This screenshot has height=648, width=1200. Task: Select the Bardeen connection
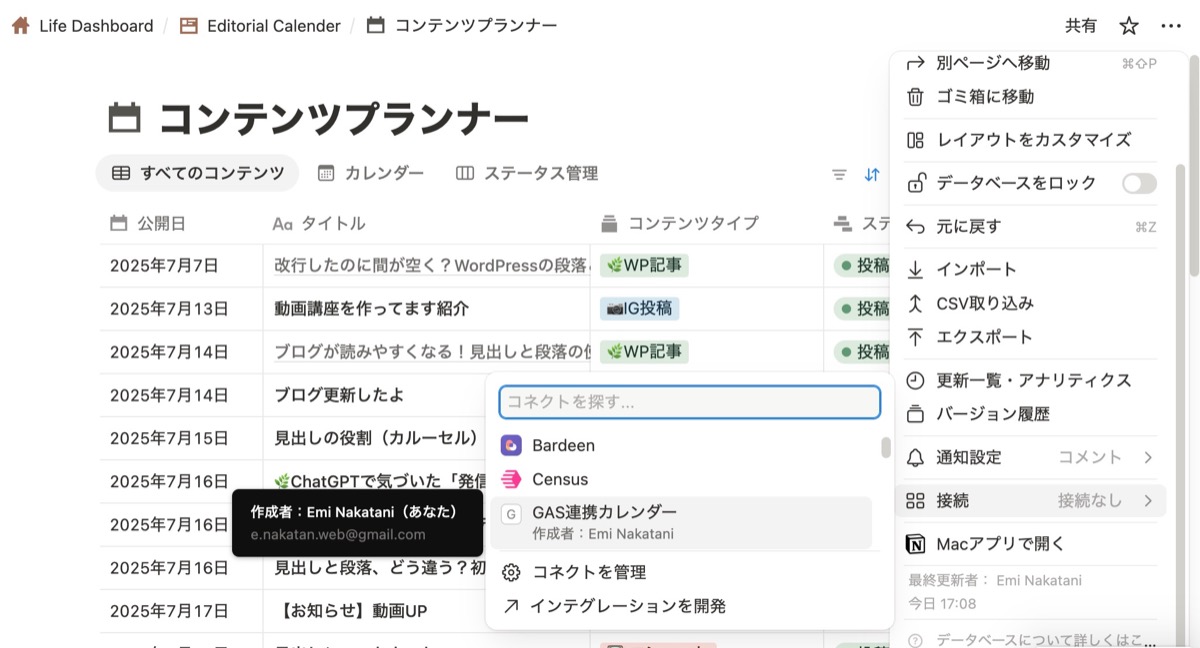pyautogui.click(x=563, y=446)
